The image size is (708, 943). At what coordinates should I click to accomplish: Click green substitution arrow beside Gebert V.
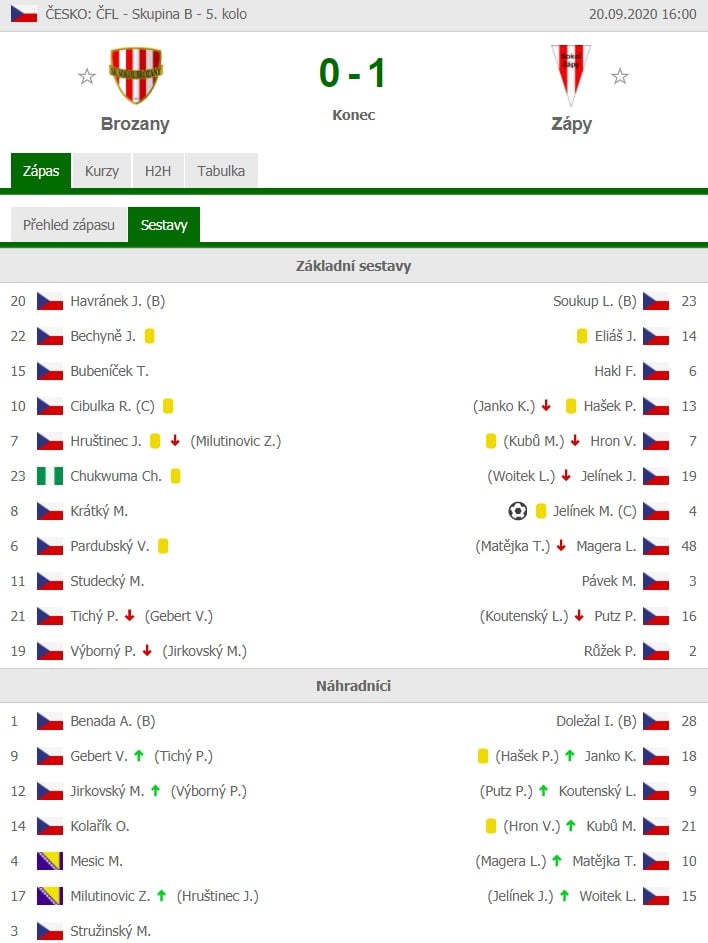coord(139,755)
